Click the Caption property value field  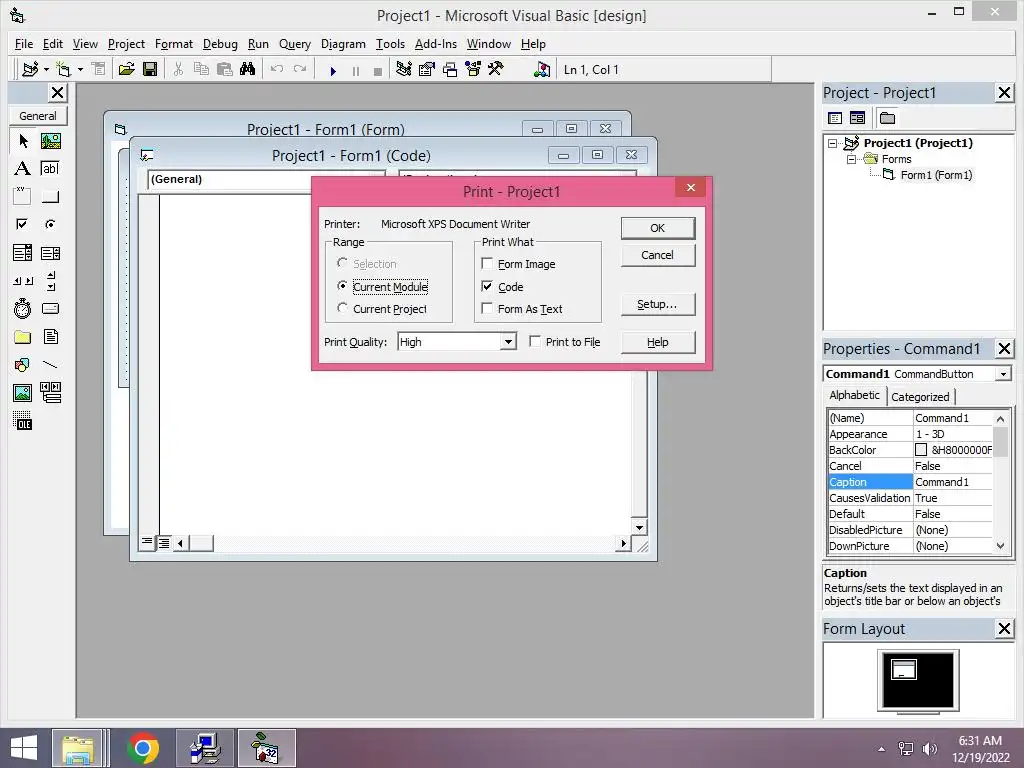click(953, 482)
